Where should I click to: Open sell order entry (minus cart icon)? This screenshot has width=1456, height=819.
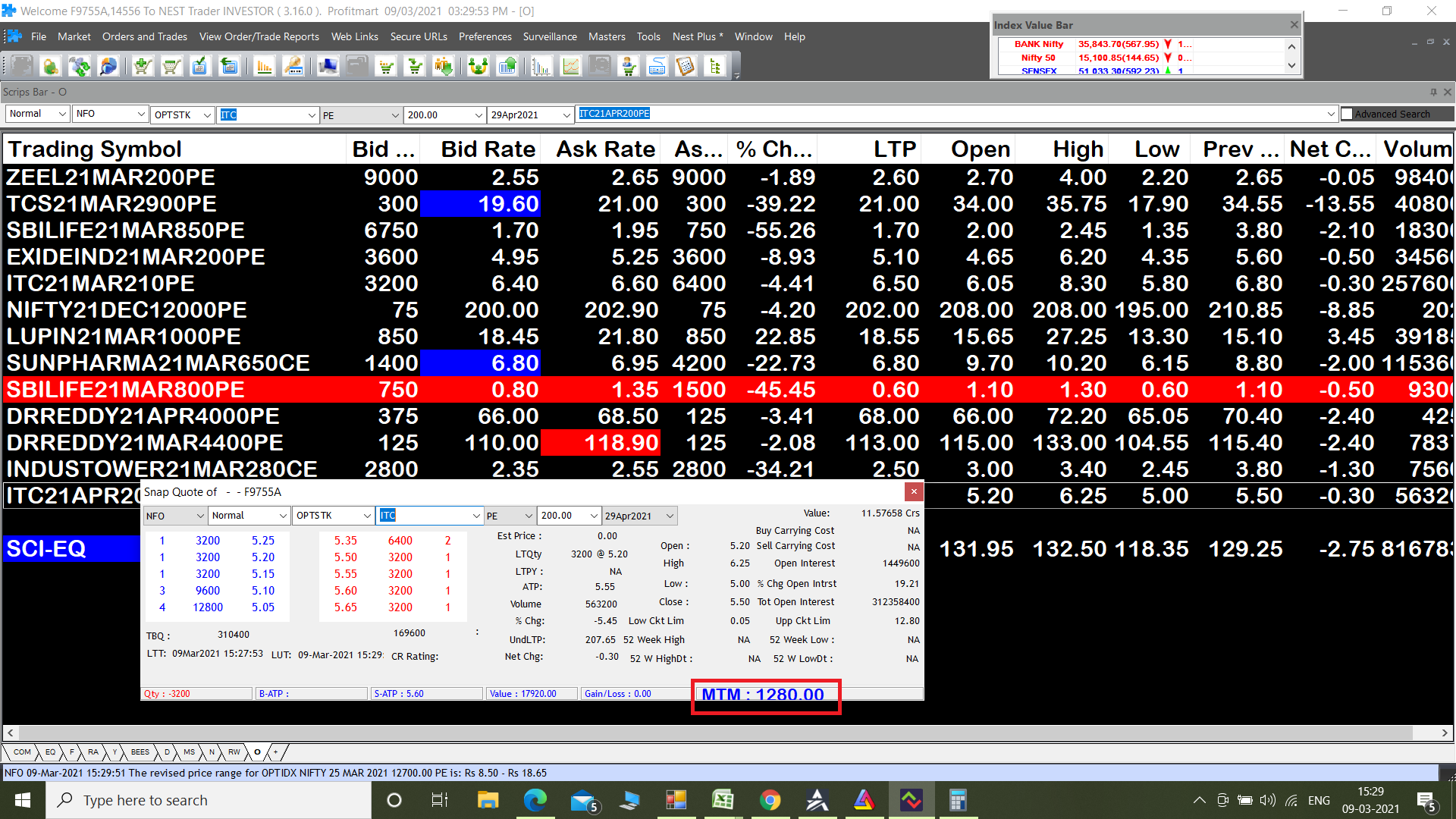point(171,67)
